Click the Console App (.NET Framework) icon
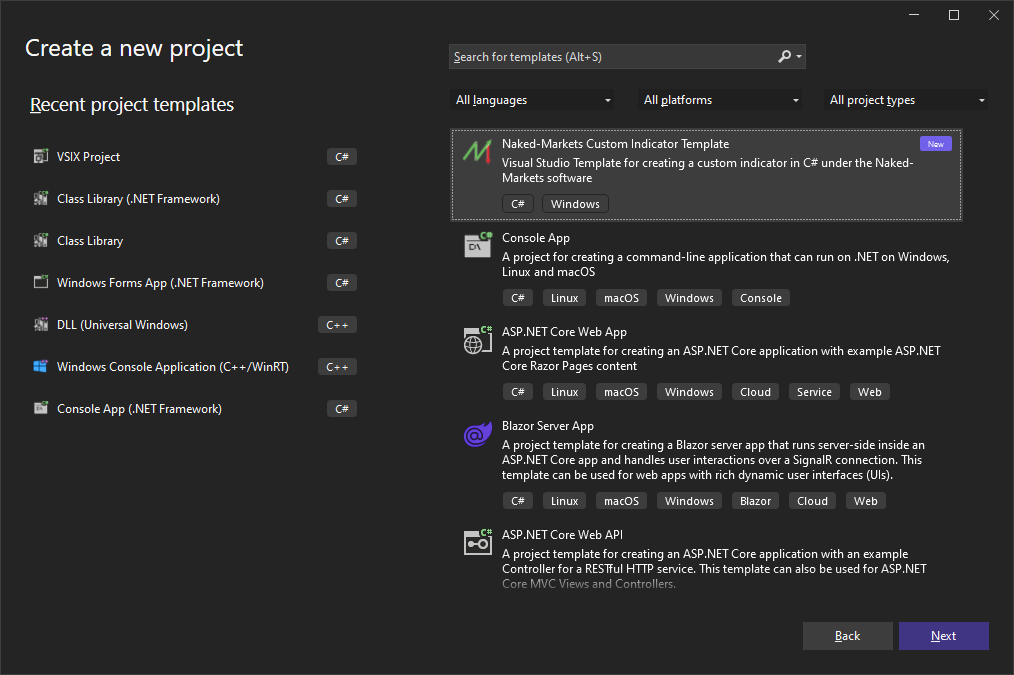The height and width of the screenshot is (675, 1014). pyautogui.click(x=41, y=408)
